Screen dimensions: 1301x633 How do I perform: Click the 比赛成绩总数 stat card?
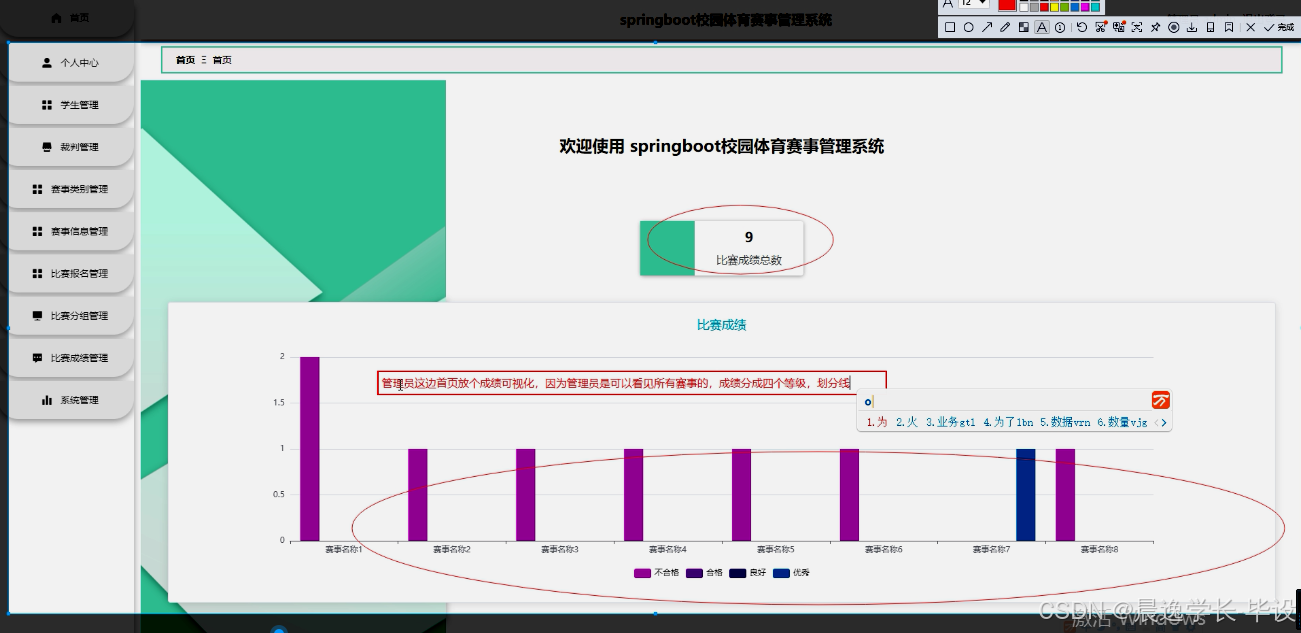721,248
